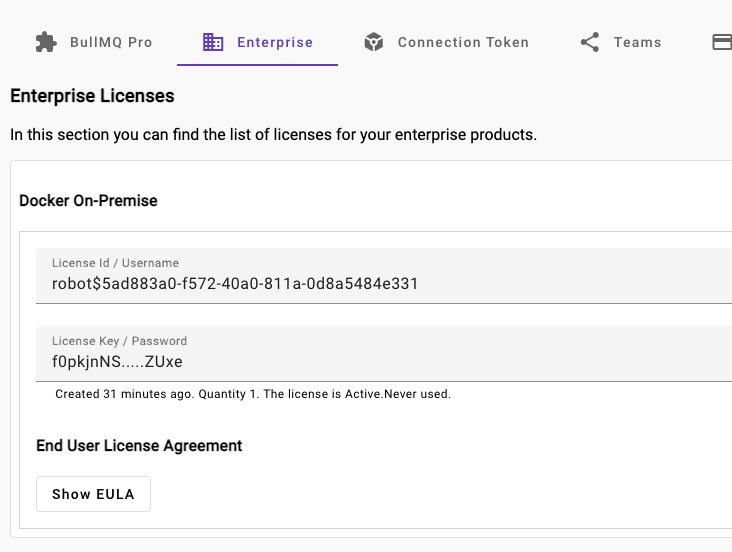Click the partially visible card icon after Teams
Viewport: 732px width, 552px height.
721,42
